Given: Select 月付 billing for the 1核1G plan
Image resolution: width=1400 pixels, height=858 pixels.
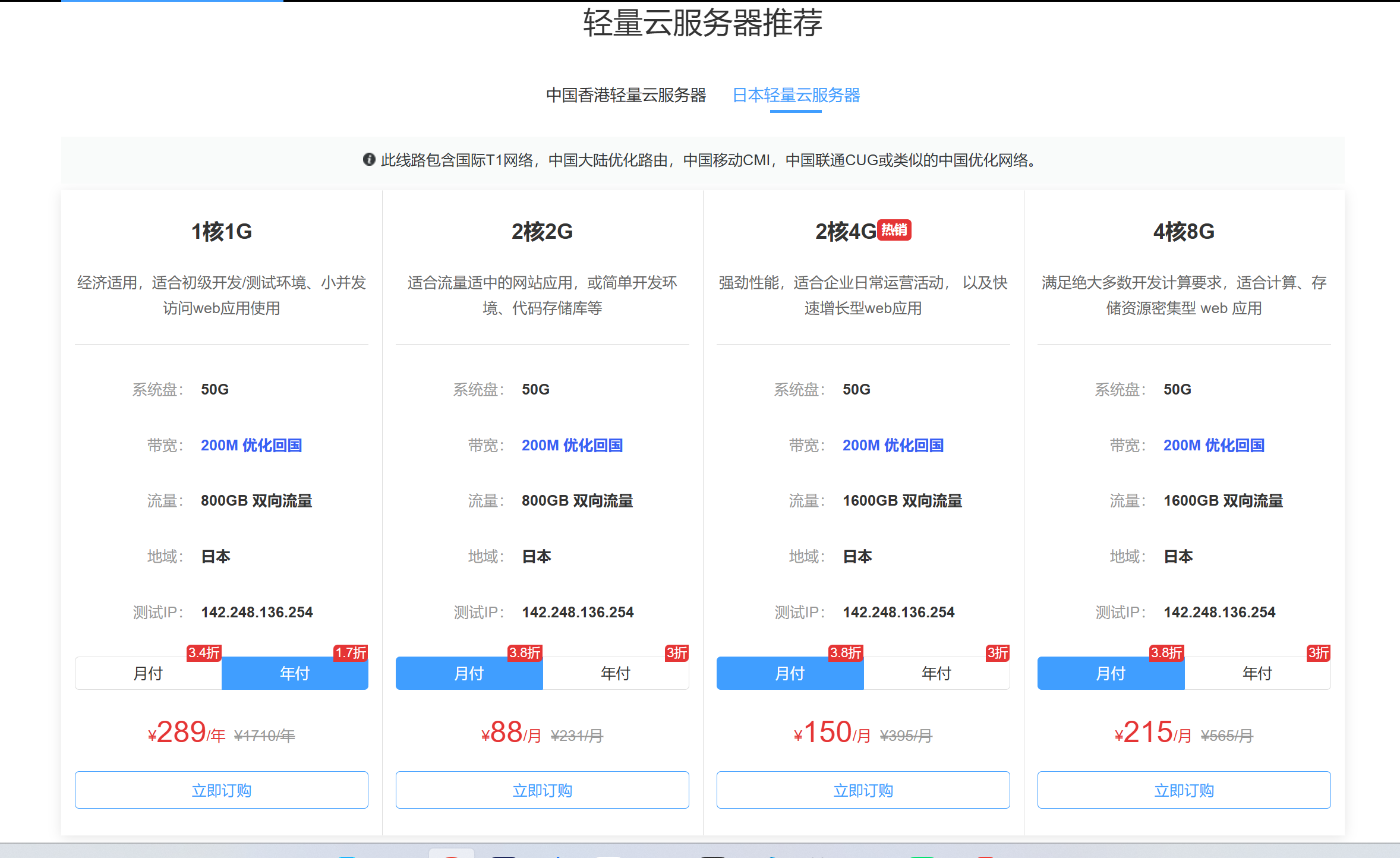Looking at the screenshot, I should (x=148, y=673).
